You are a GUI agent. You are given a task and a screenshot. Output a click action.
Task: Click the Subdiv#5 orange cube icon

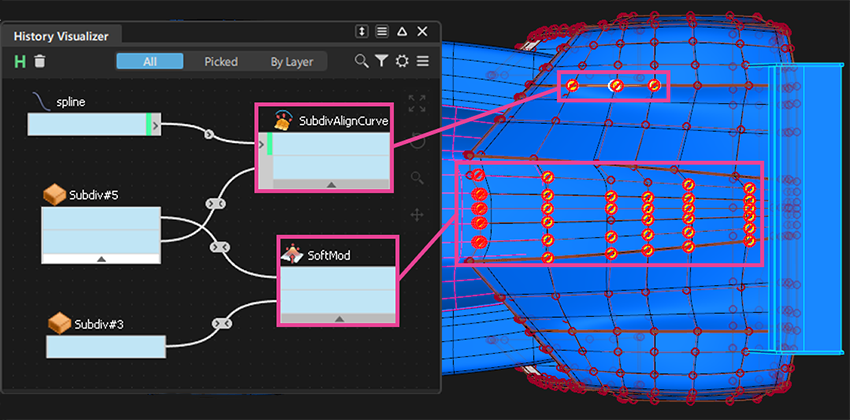coord(54,195)
